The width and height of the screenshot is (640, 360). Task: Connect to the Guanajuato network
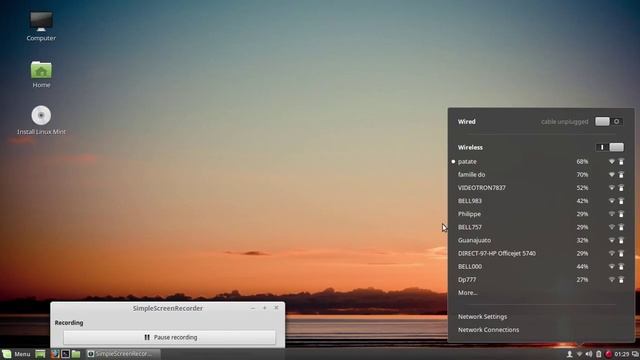click(541, 240)
